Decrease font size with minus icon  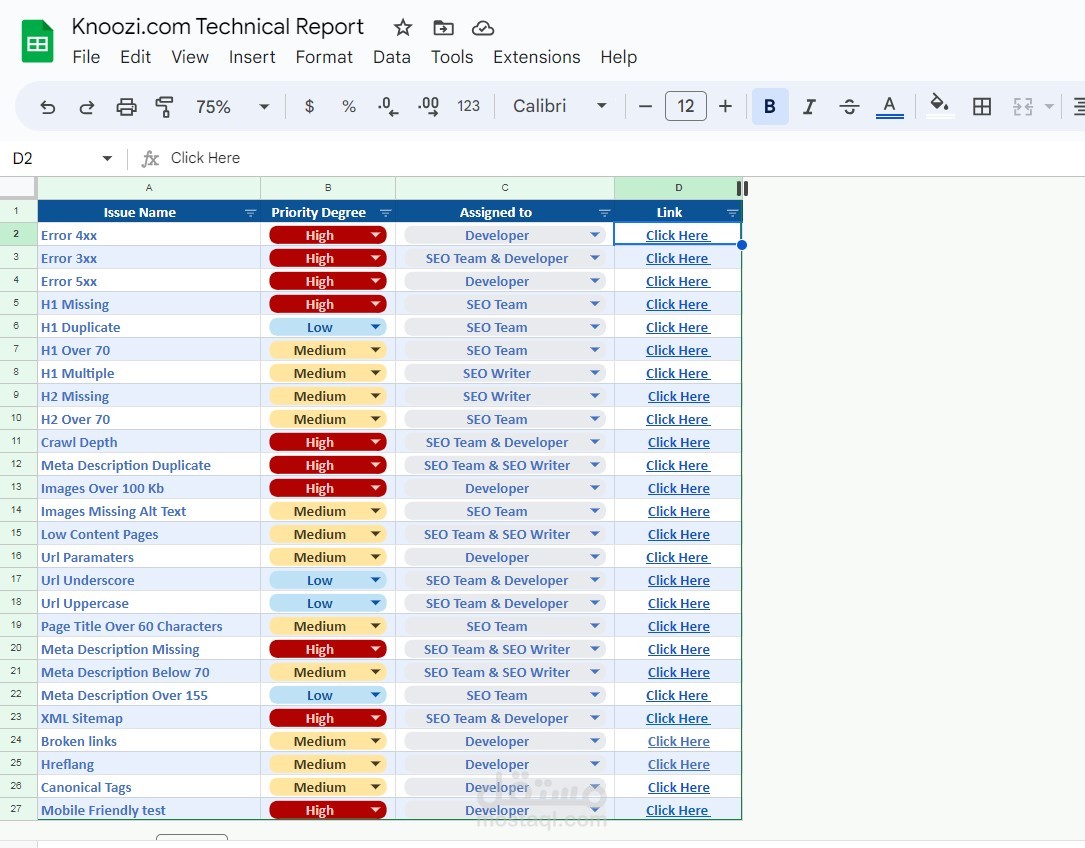[x=645, y=106]
